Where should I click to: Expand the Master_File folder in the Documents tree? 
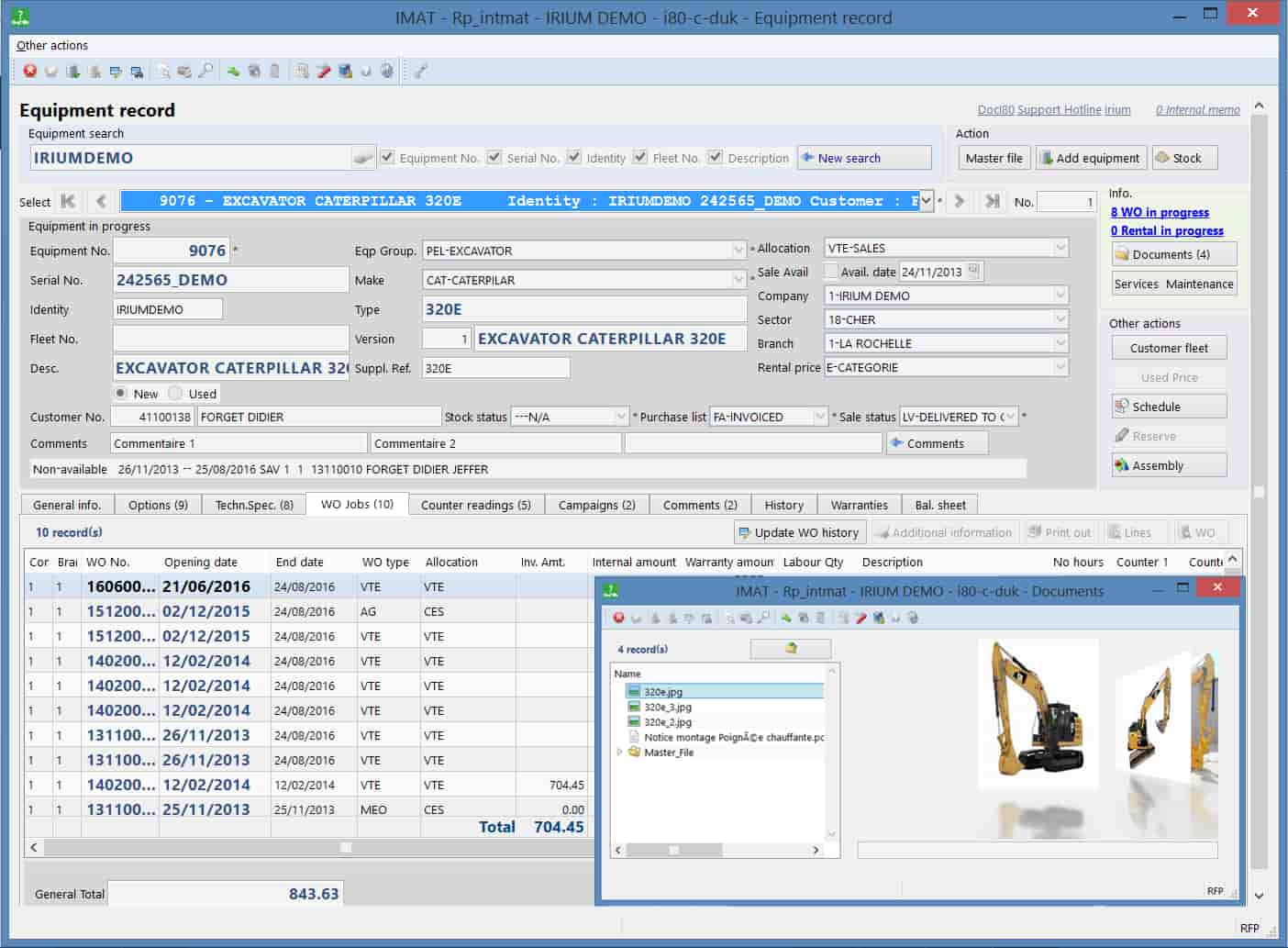[619, 752]
